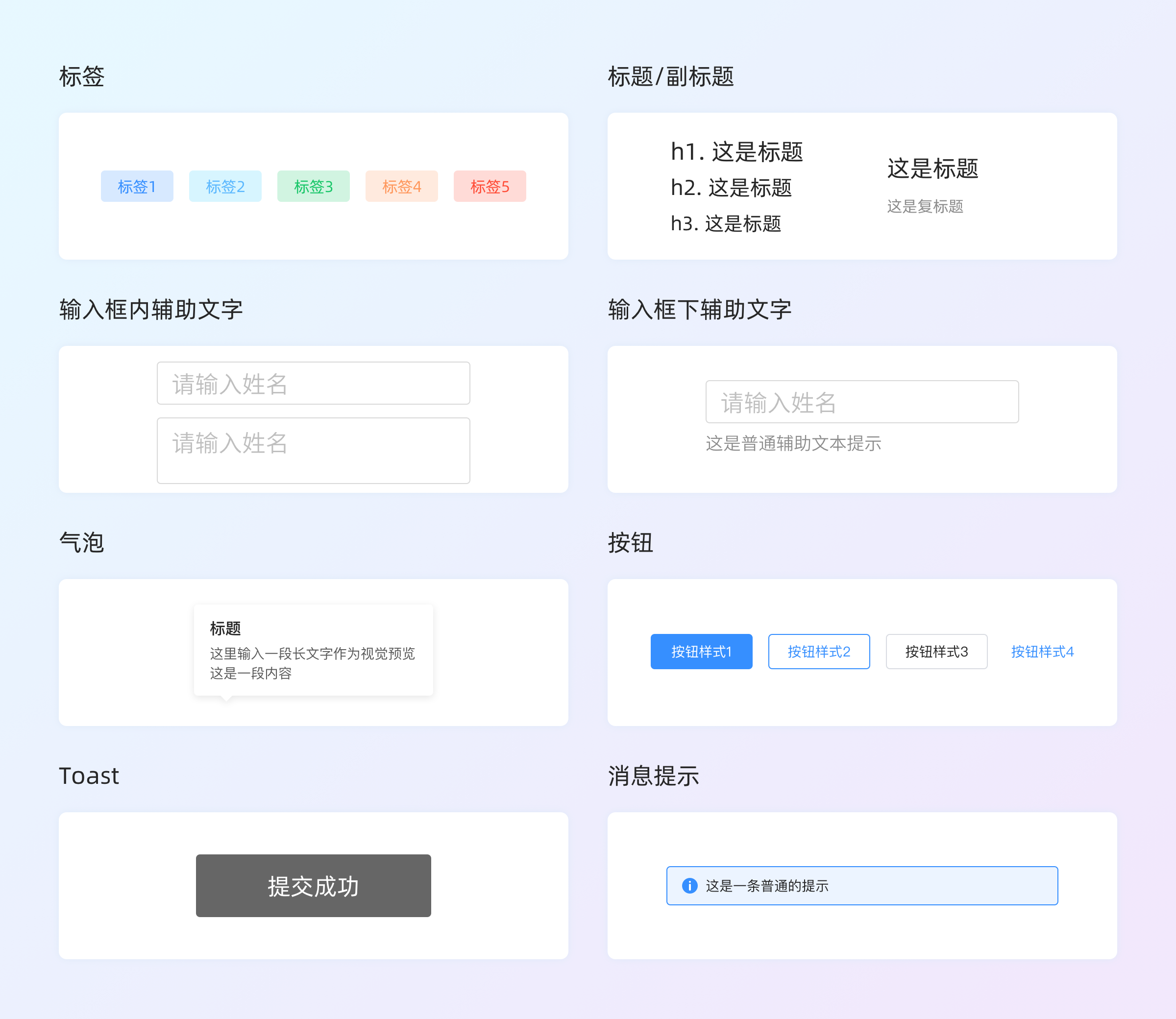Click the section heading Toast
Screen dimensions: 1176x1019
click(x=89, y=776)
